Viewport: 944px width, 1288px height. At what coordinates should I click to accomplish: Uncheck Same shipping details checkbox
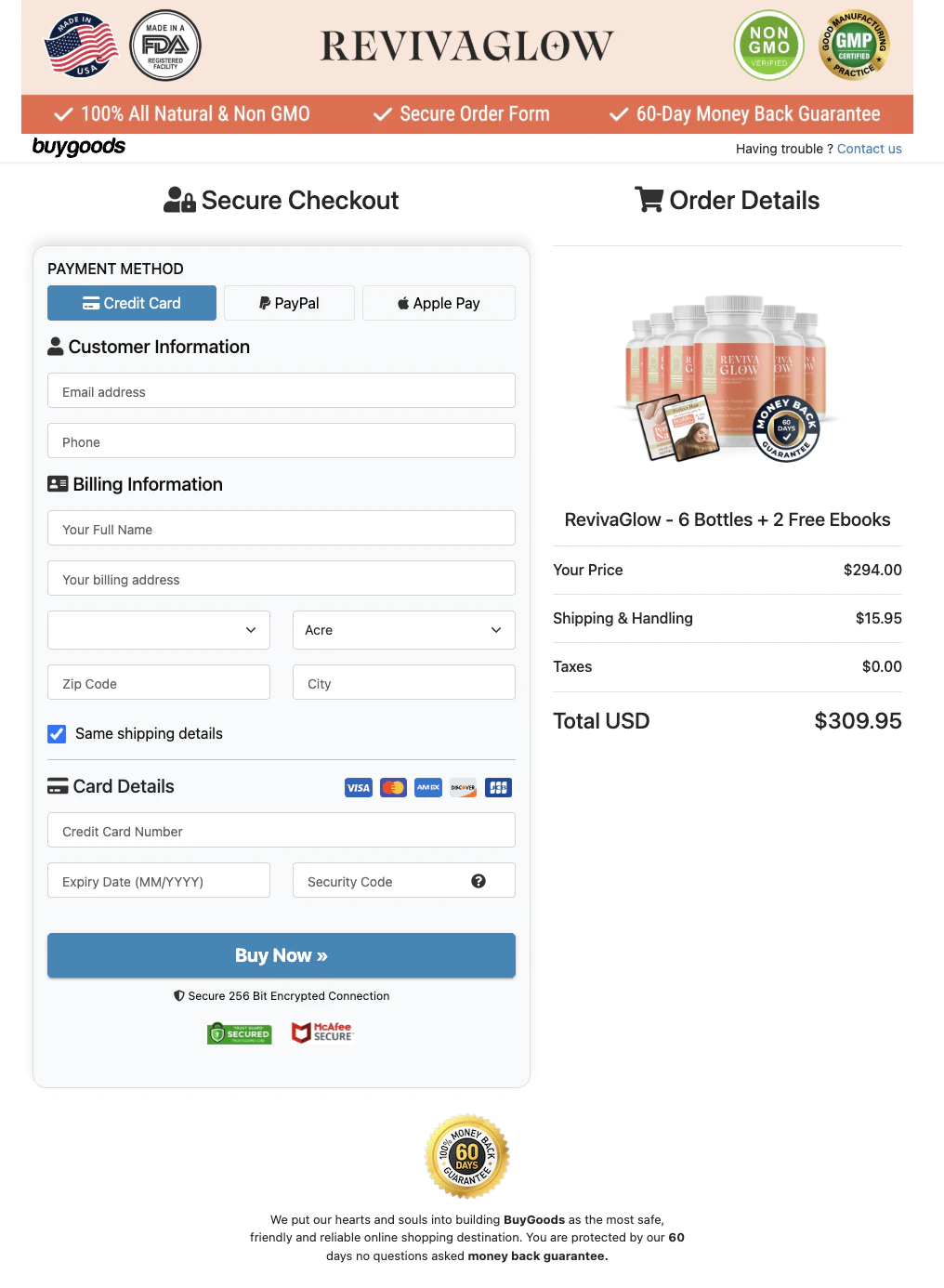pos(58,734)
